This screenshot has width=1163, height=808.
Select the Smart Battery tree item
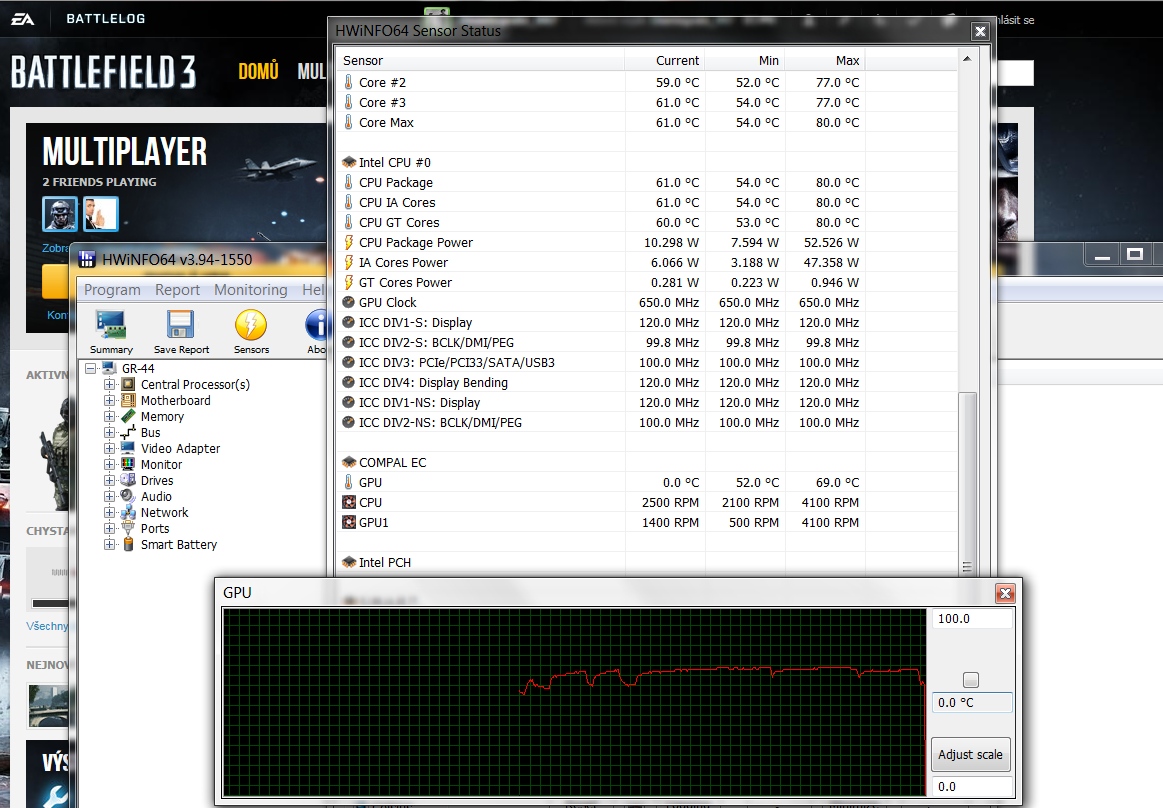coord(179,545)
